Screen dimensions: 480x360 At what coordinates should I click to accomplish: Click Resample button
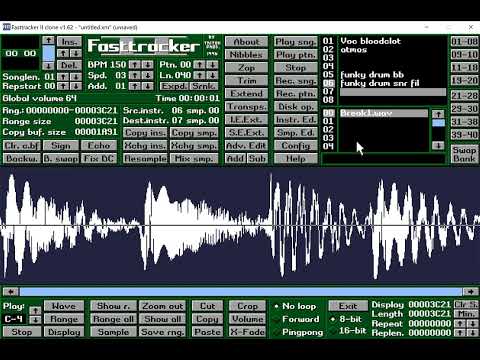pyautogui.click(x=145, y=159)
